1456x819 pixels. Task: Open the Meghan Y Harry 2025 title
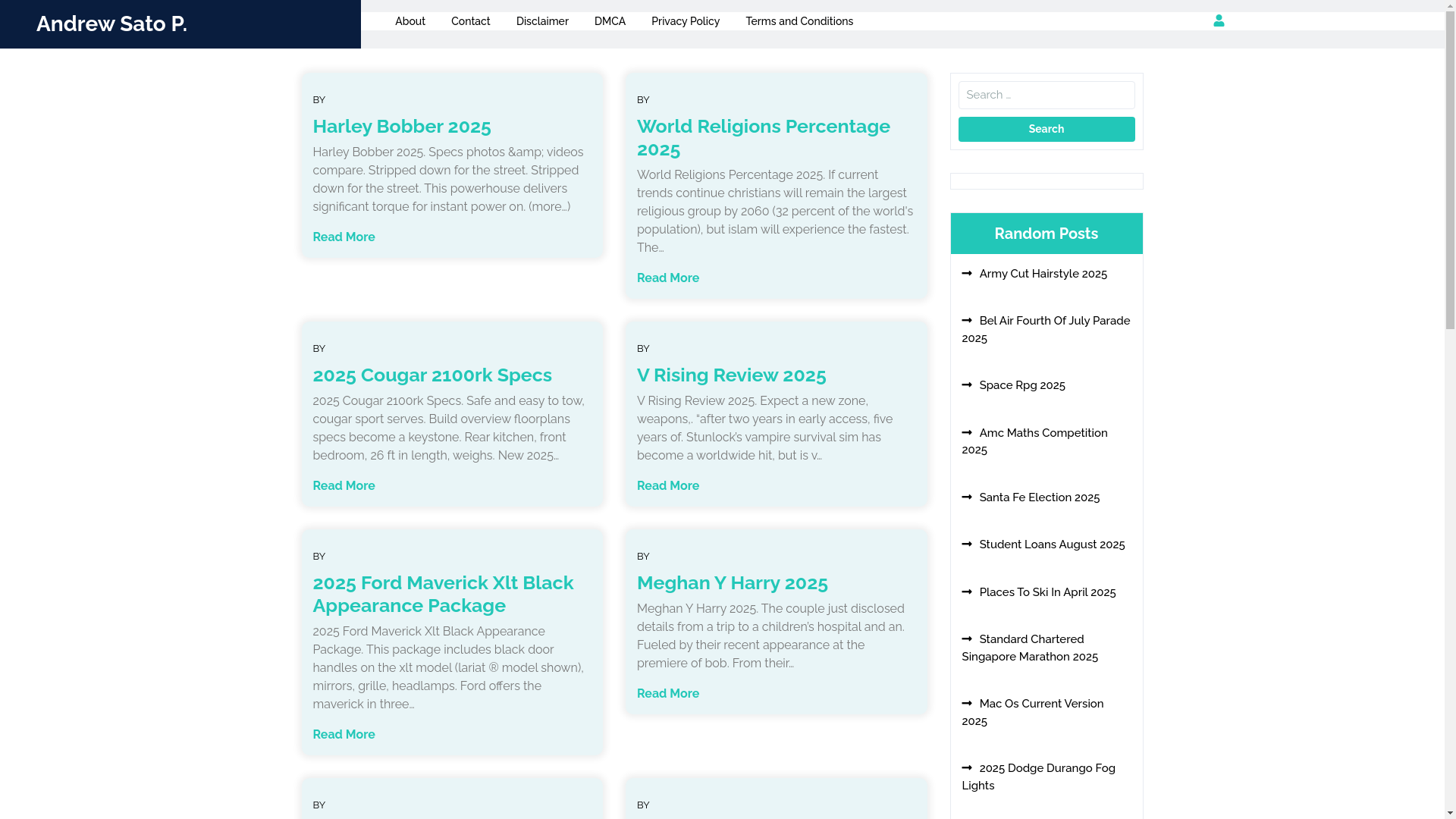(733, 582)
